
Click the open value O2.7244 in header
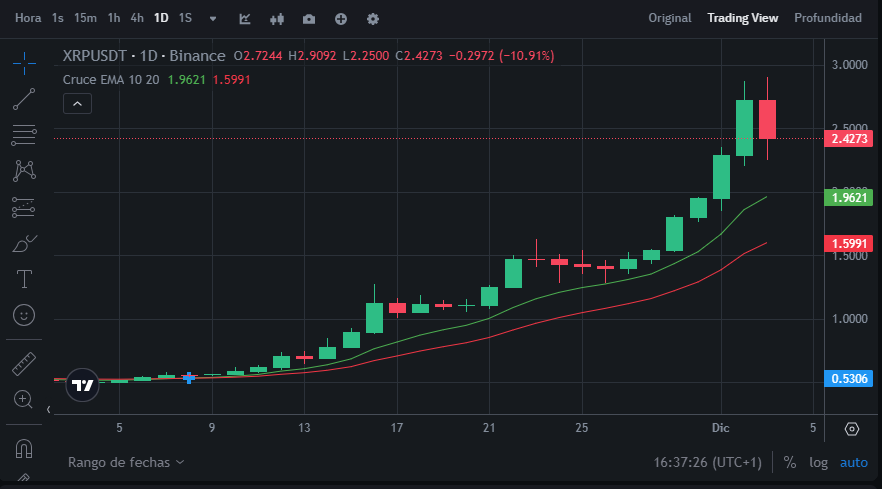[258, 56]
